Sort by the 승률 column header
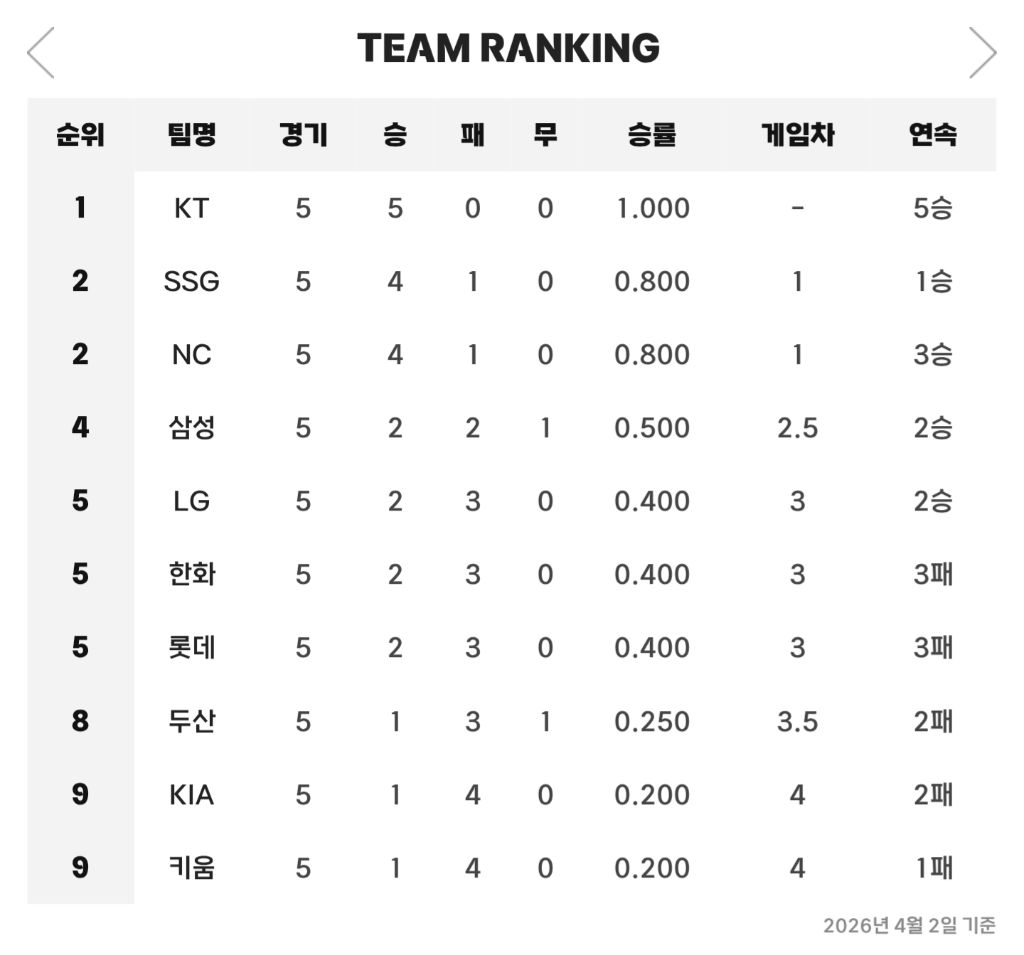Image resolution: width=1024 pixels, height=955 pixels. click(x=652, y=134)
